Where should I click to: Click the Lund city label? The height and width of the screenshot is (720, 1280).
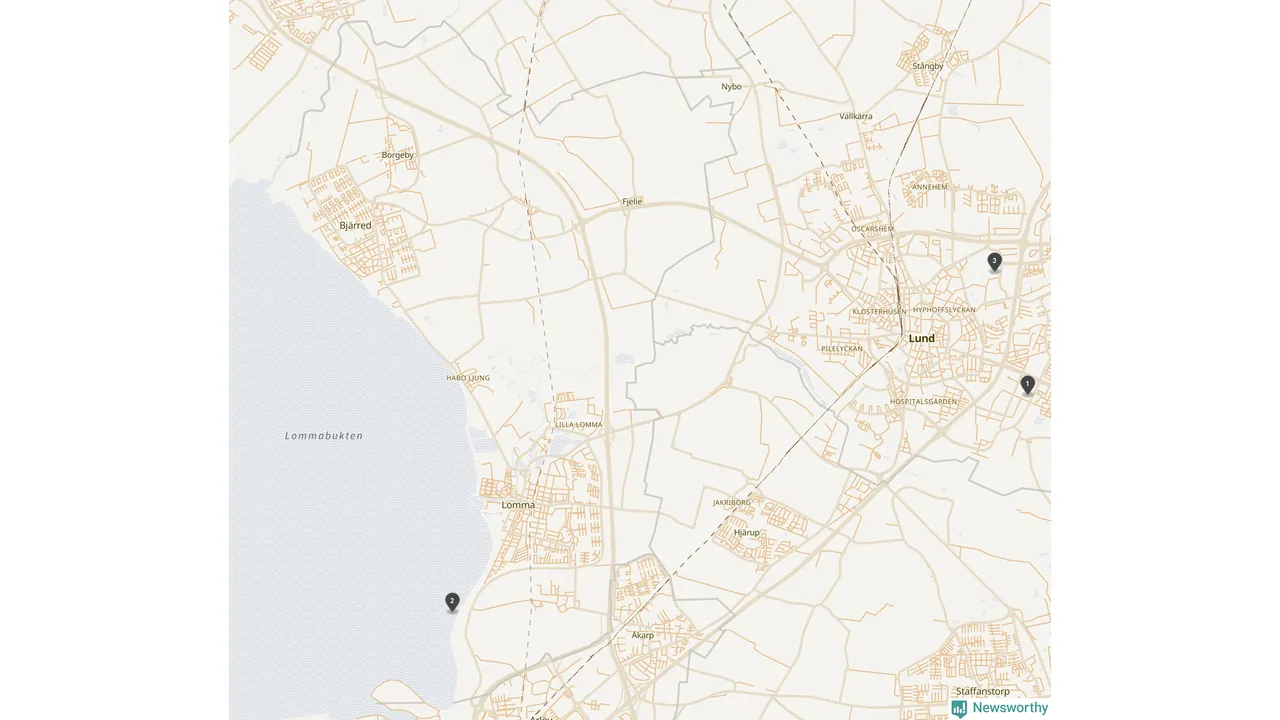[x=922, y=338]
